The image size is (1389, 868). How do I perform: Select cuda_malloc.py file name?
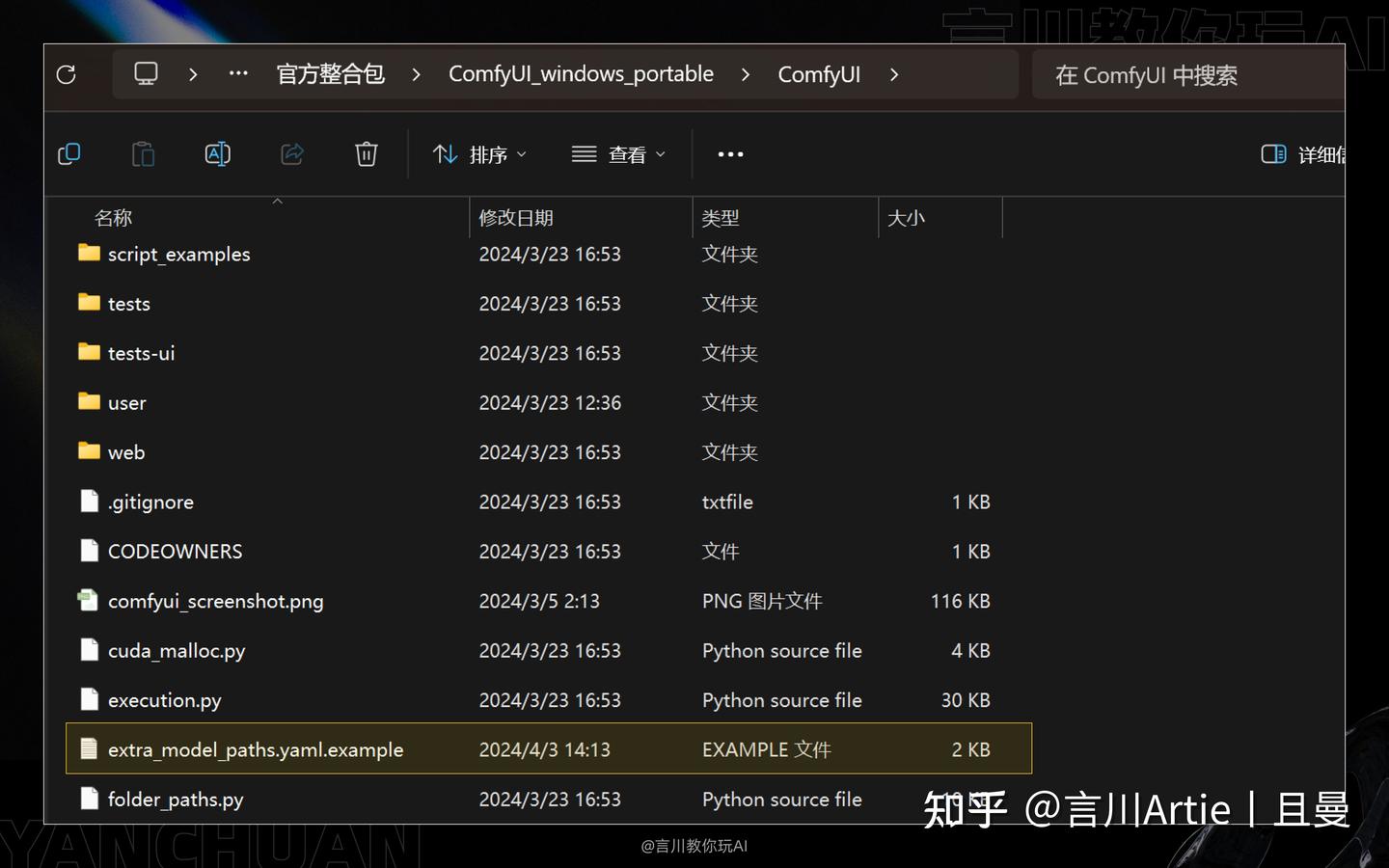click(x=177, y=651)
